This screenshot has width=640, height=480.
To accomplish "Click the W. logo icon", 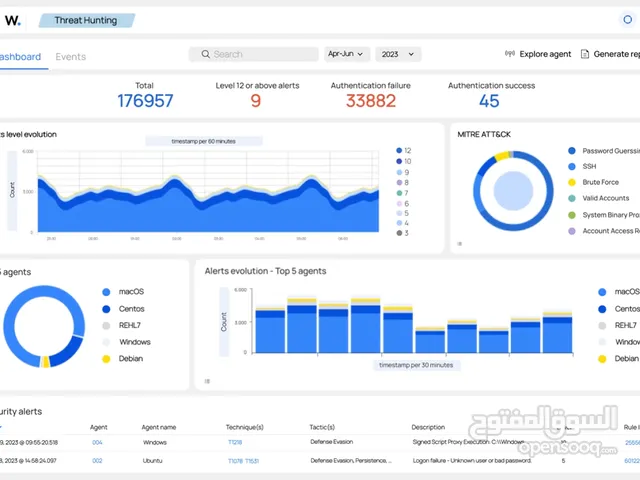I will (x=13, y=20).
